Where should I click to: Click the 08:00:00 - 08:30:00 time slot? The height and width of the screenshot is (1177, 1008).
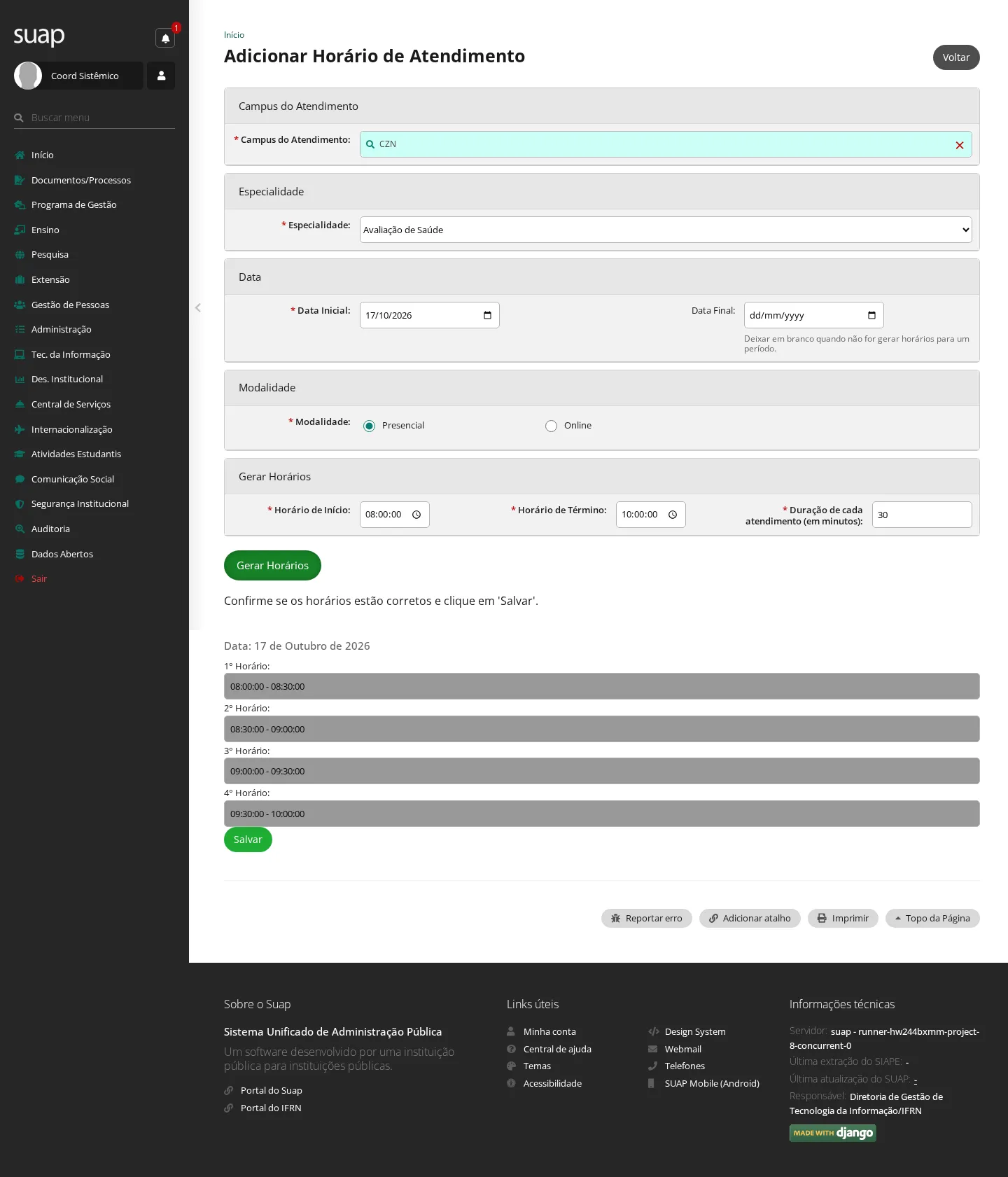tap(602, 686)
